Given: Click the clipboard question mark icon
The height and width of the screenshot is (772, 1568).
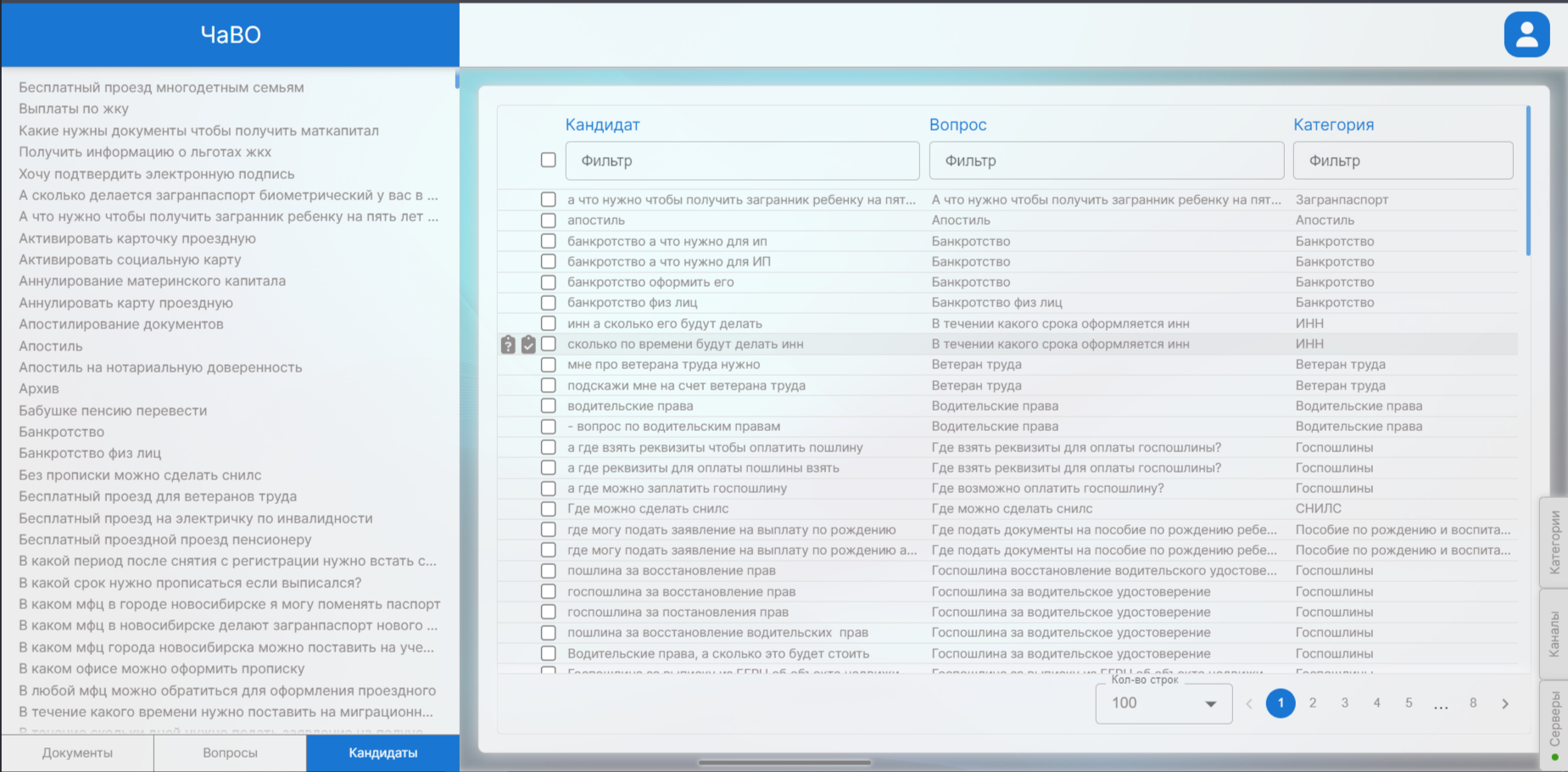Looking at the screenshot, I should tap(508, 344).
